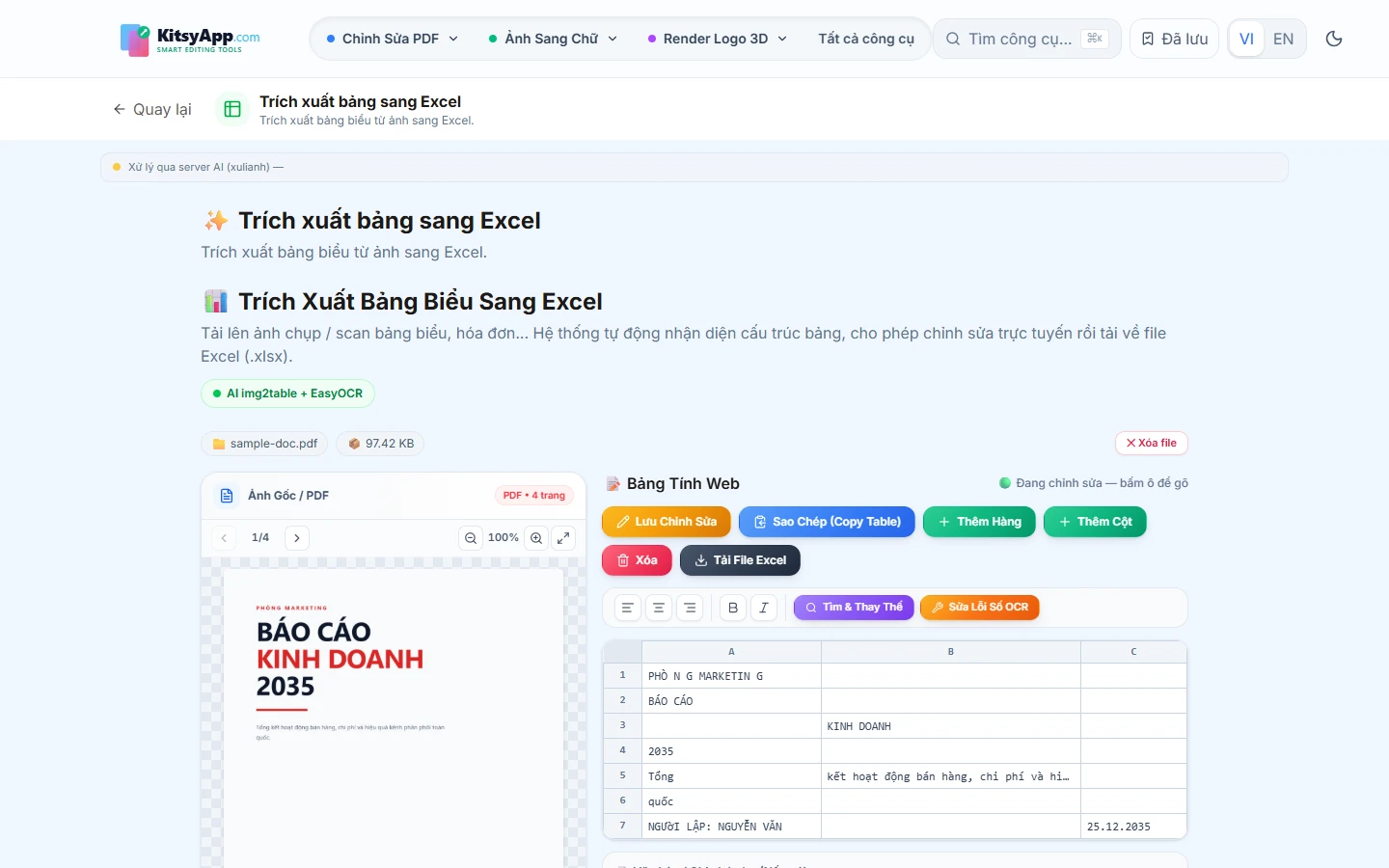Viewport: 1389px width, 868px height.
Task: Click cell NGƯỜI LẬP: NGUYỄN VĂN
Action: click(731, 827)
